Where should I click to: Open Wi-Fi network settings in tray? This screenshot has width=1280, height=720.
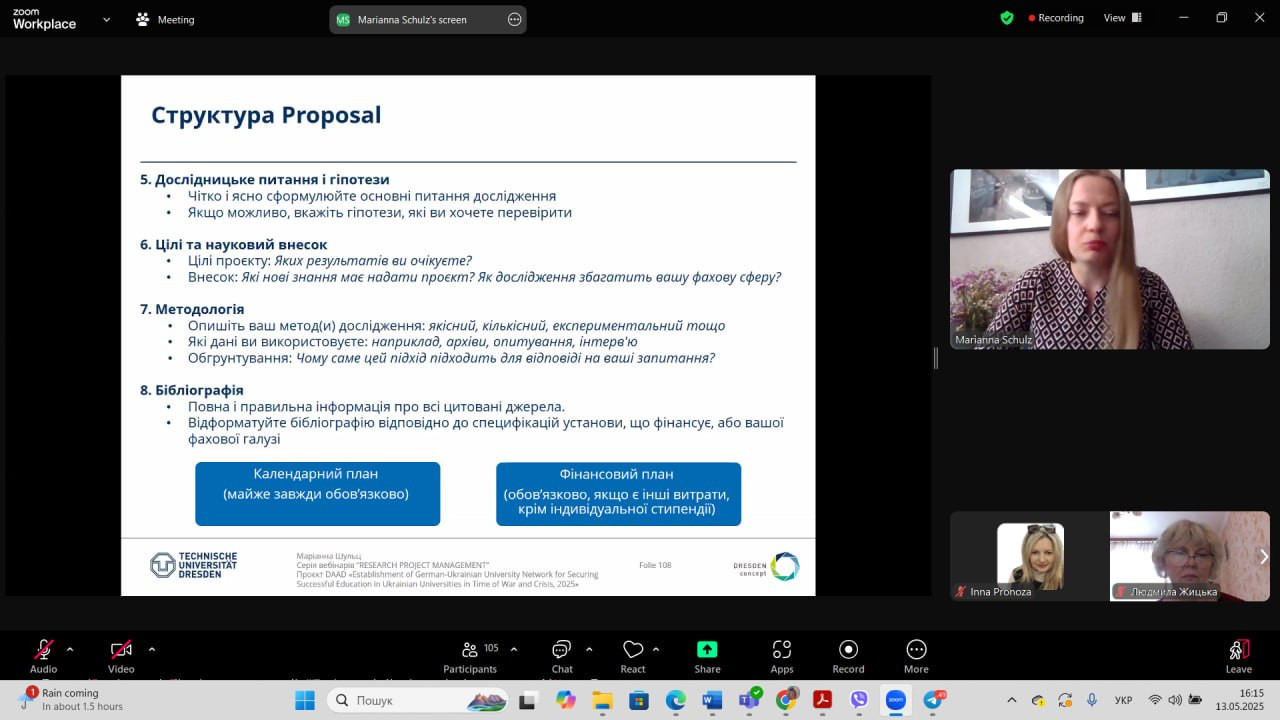[x=1155, y=700]
